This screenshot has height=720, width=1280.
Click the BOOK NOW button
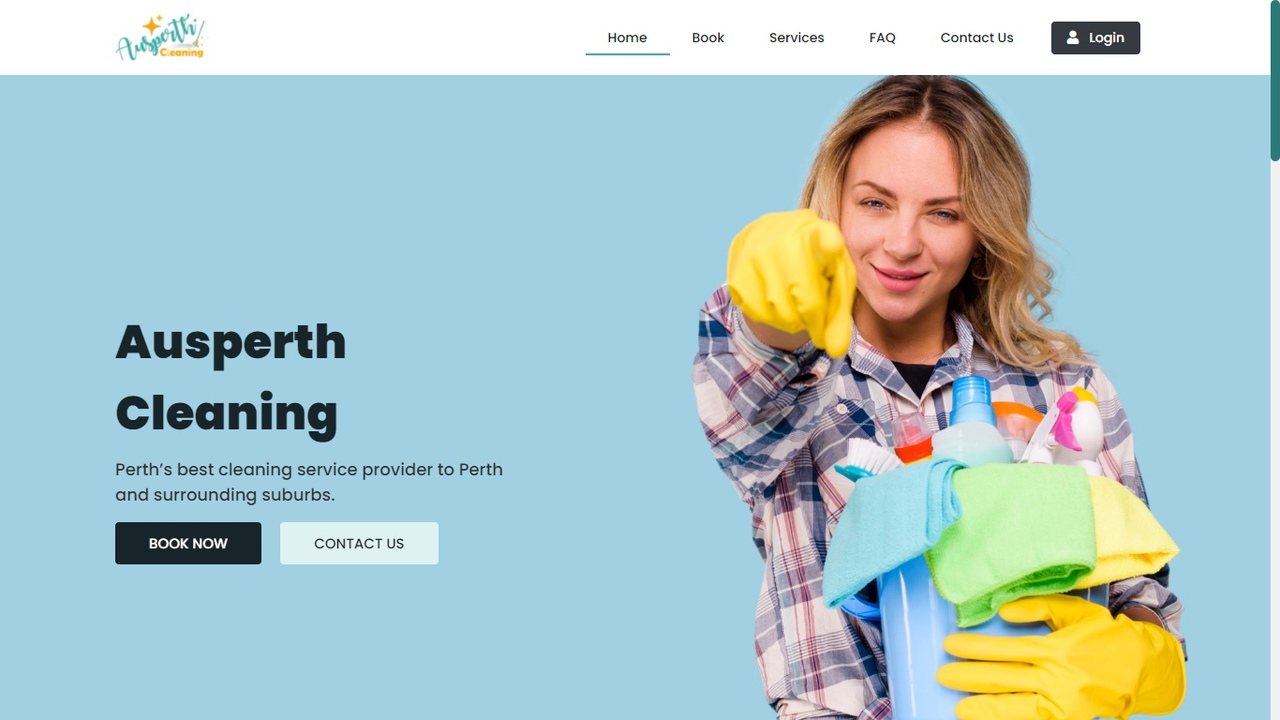coord(188,543)
